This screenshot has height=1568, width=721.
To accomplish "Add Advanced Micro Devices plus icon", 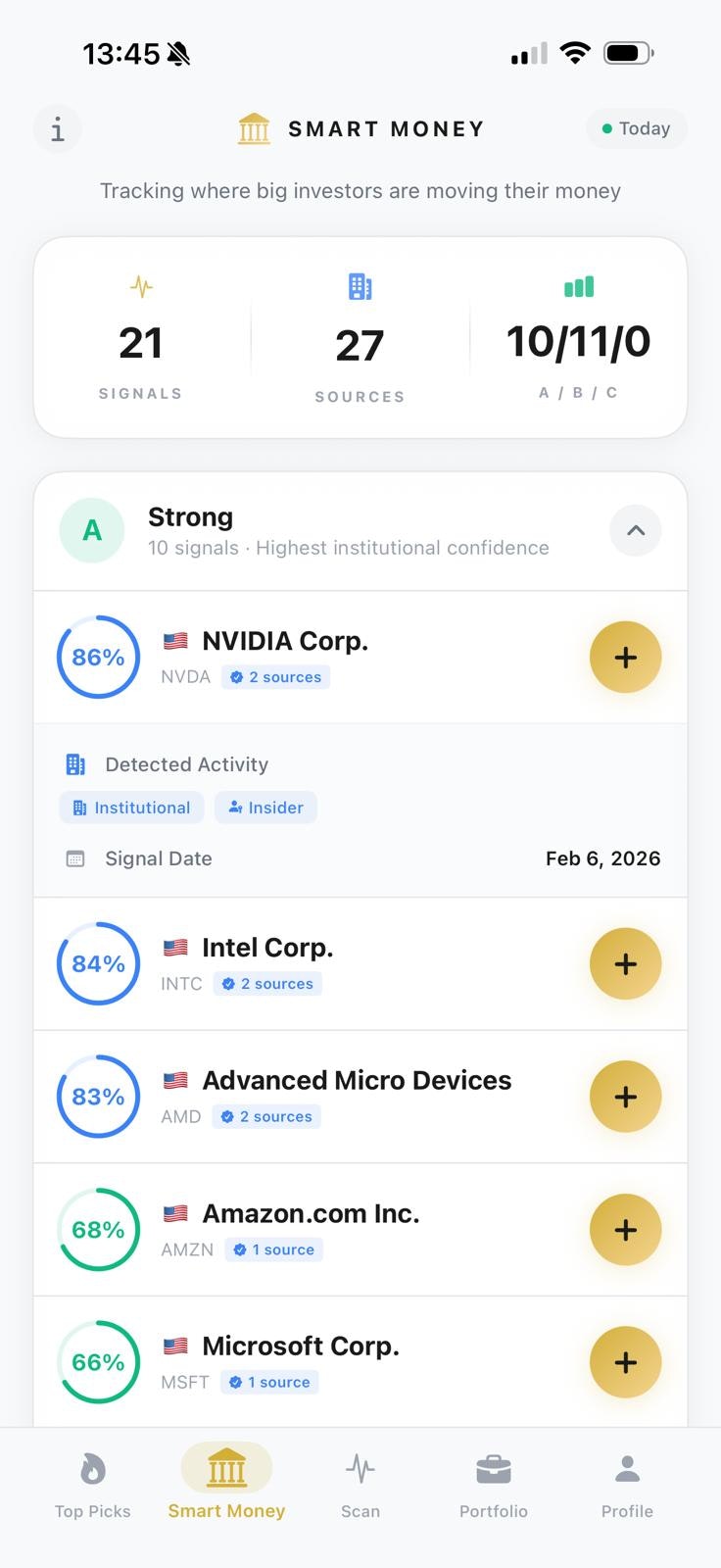I will point(625,1097).
